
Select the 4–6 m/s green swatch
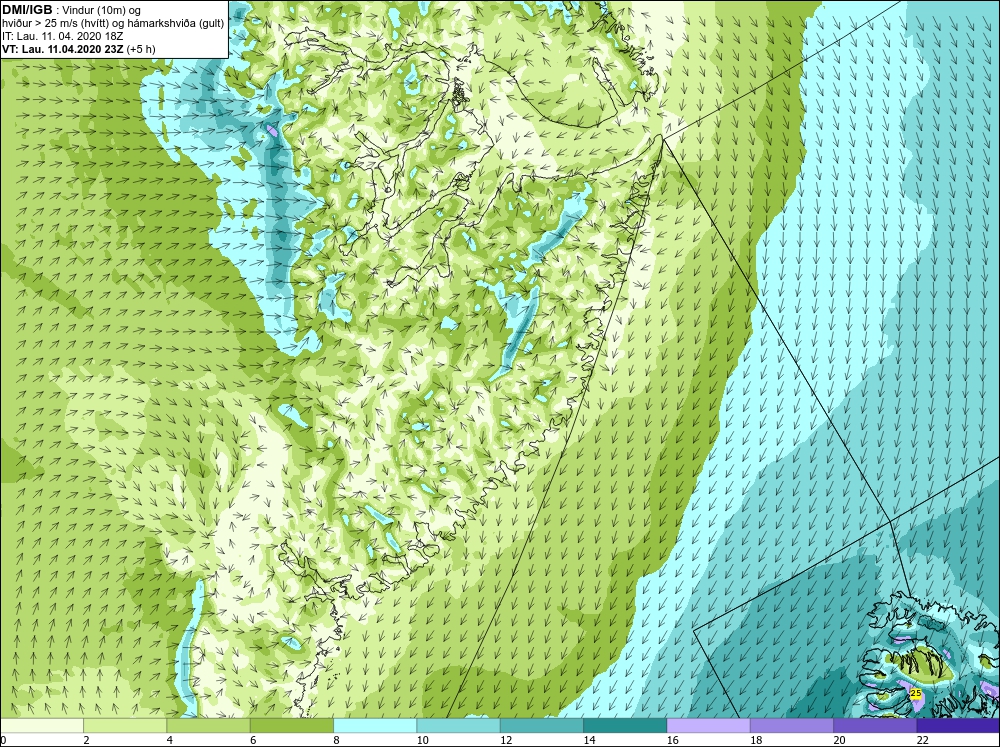click(x=208, y=726)
